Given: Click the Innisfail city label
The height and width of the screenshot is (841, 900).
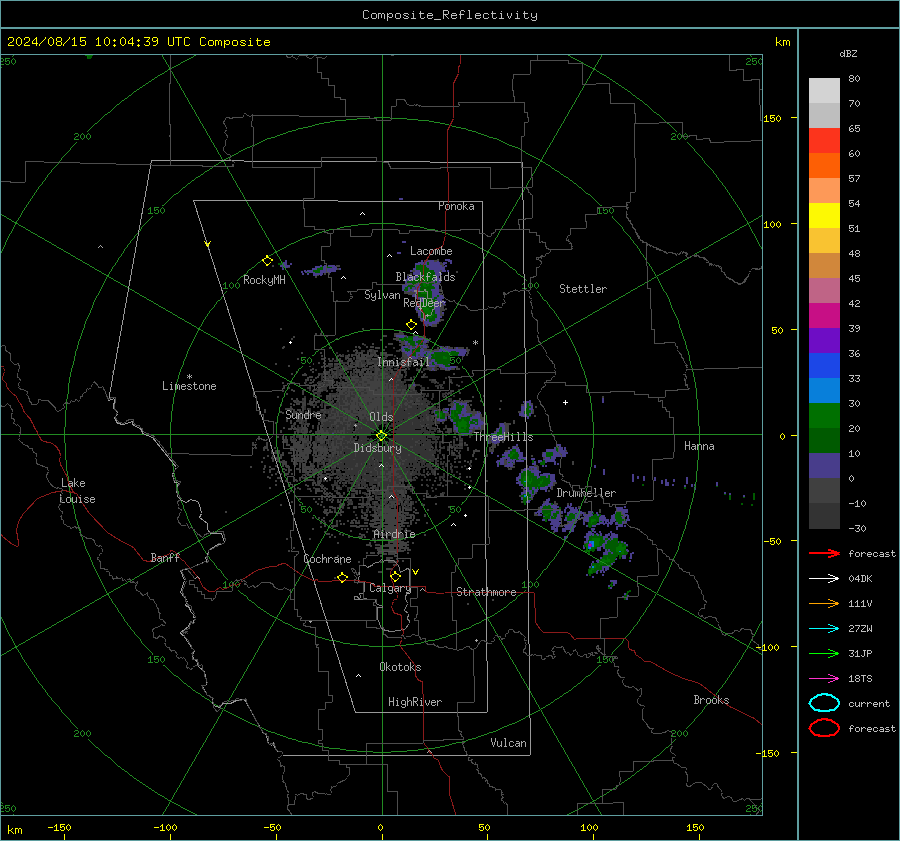Looking at the screenshot, I should [x=403, y=362].
